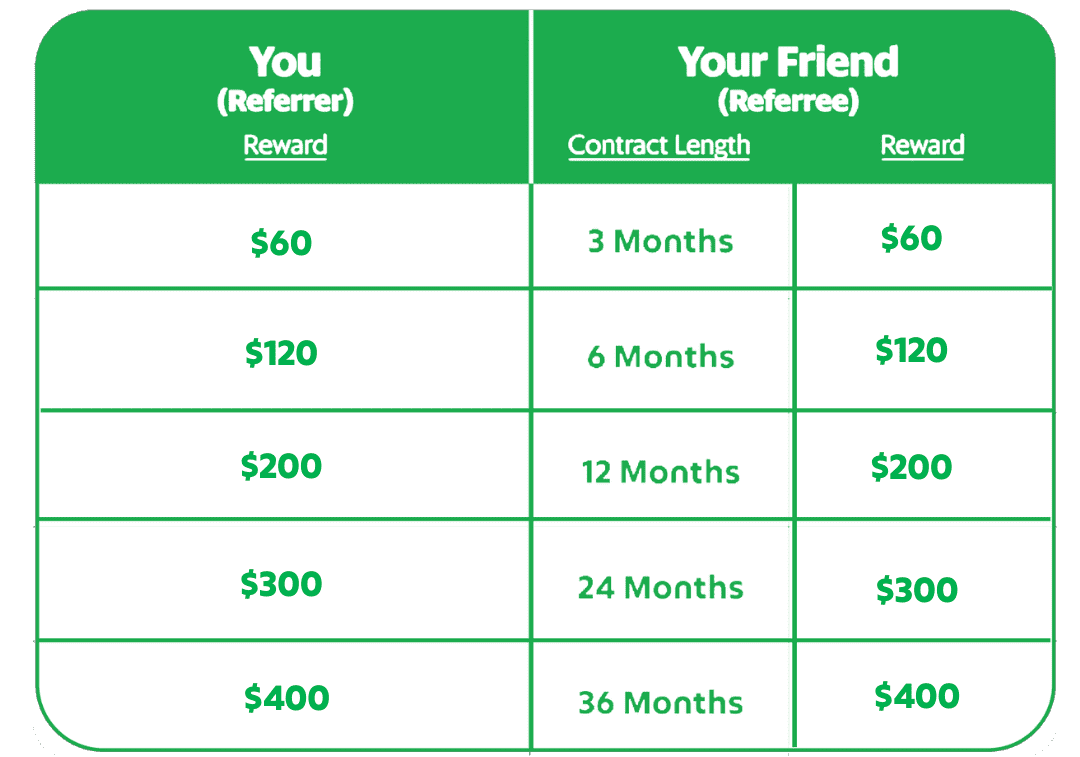The image size is (1080, 757).
Task: Choose the 12 Months contract length
Action: pyautogui.click(x=661, y=473)
